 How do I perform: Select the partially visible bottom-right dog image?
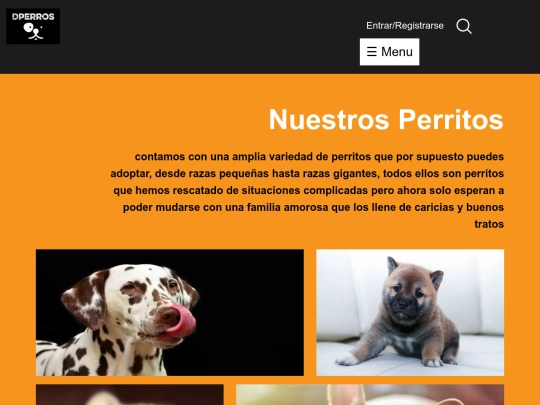coord(370,395)
